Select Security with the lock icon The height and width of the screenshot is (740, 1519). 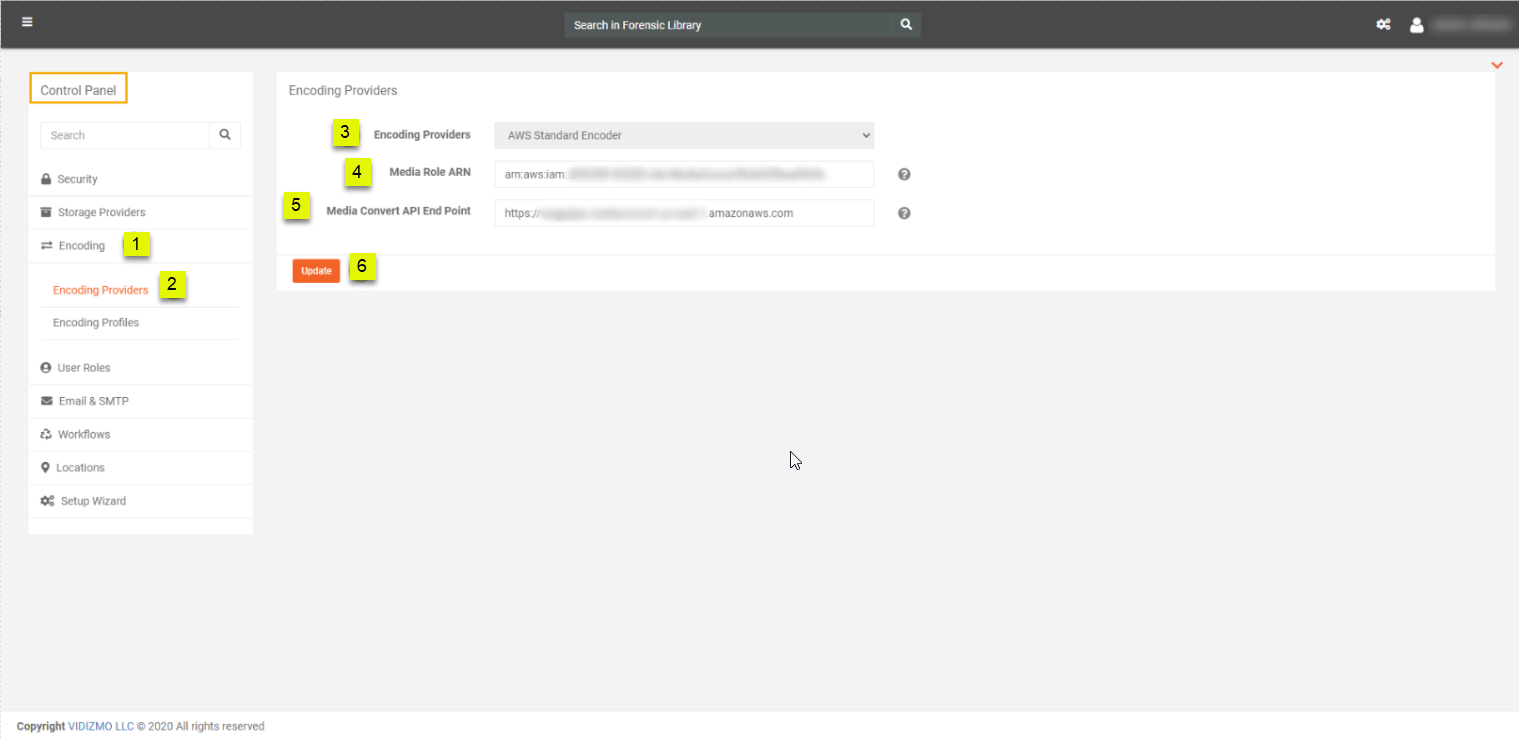coord(77,178)
